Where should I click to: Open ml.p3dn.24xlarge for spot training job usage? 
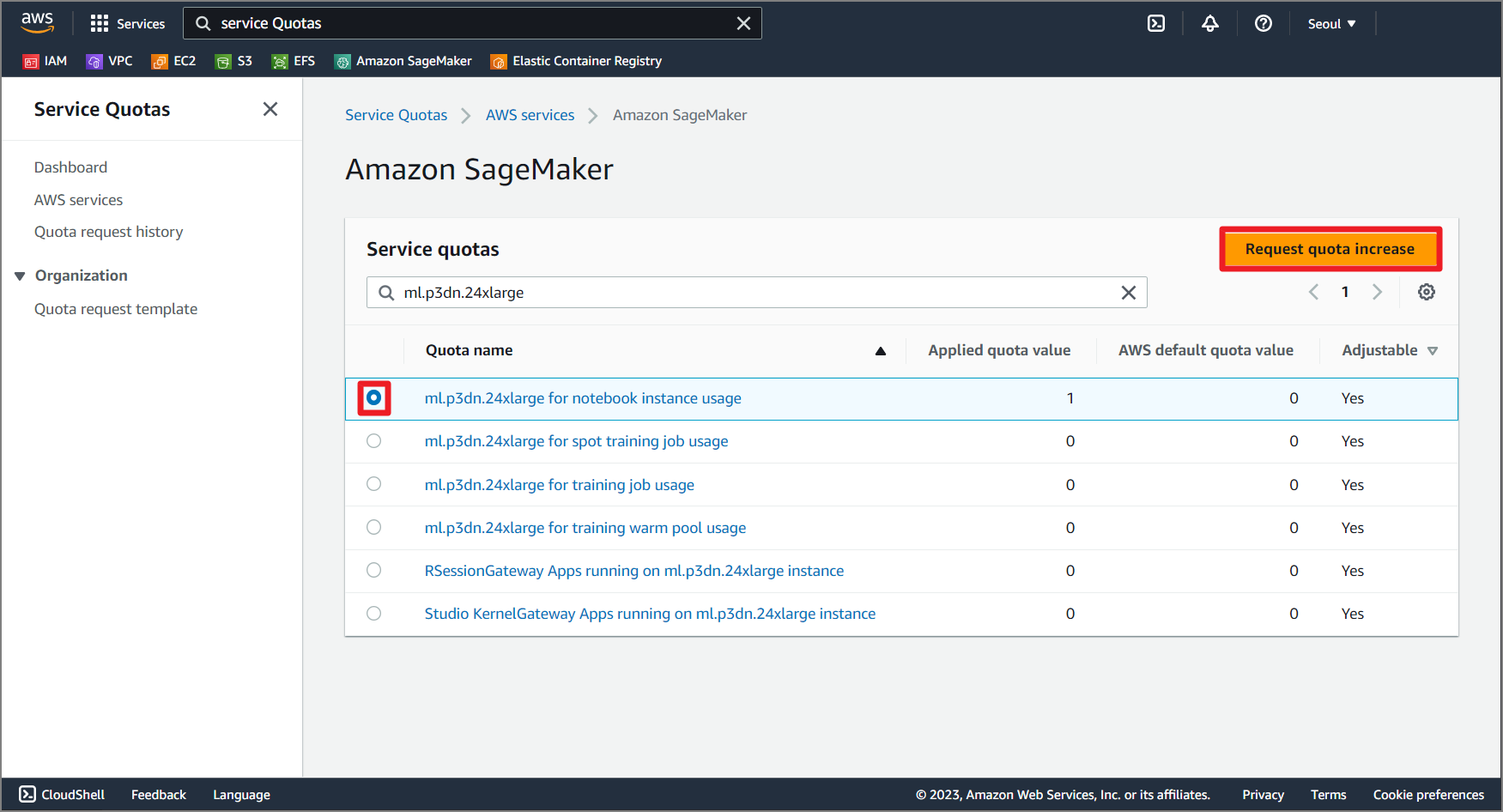point(576,441)
